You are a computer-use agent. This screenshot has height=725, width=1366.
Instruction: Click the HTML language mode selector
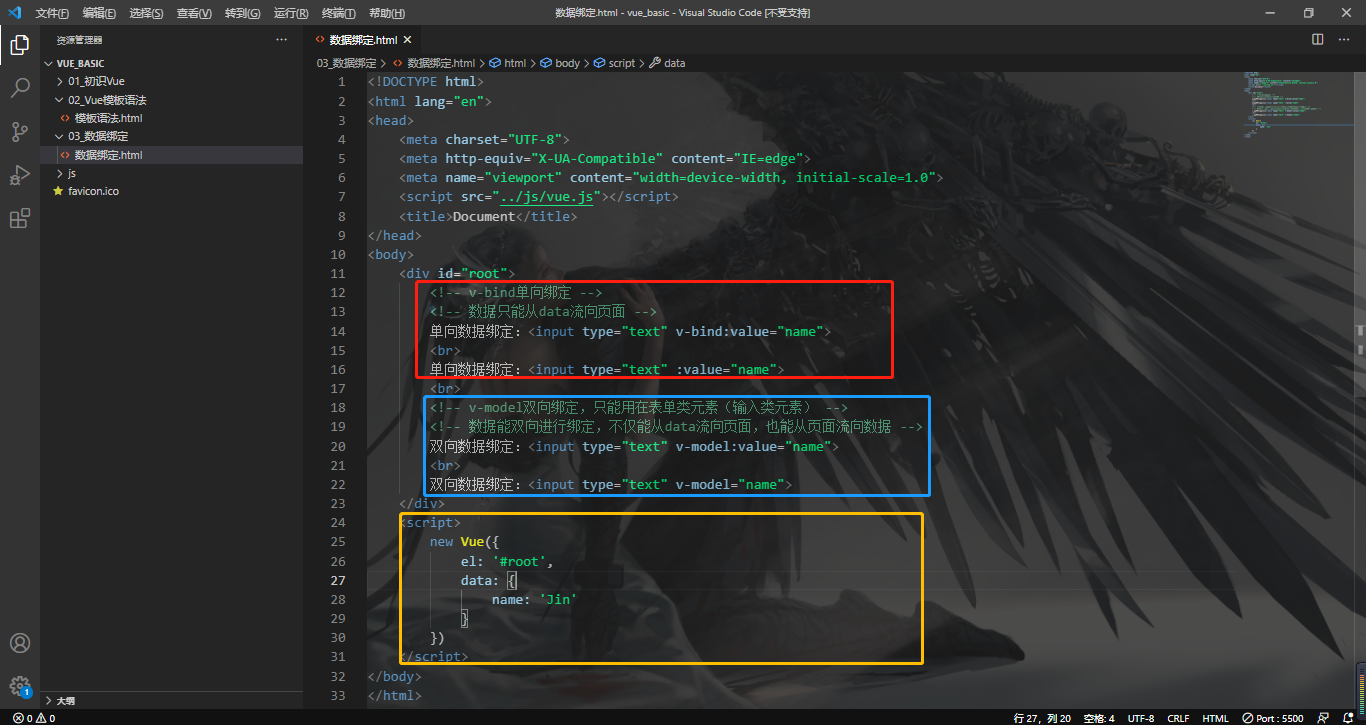(1216, 718)
